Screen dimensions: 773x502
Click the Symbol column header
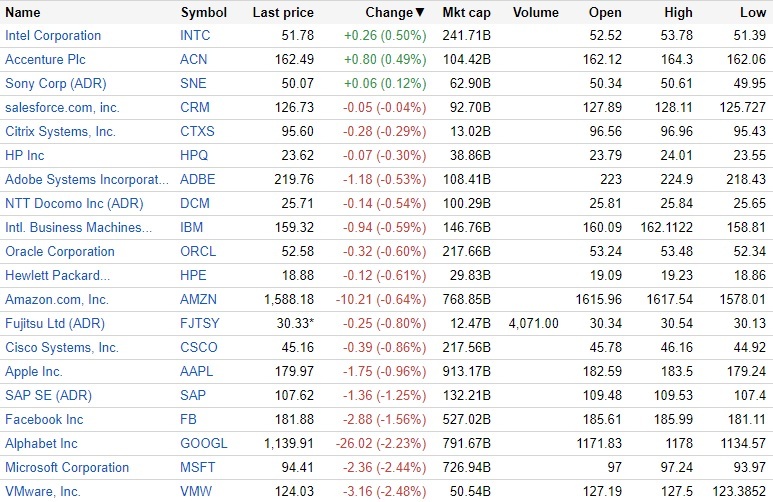pos(204,13)
